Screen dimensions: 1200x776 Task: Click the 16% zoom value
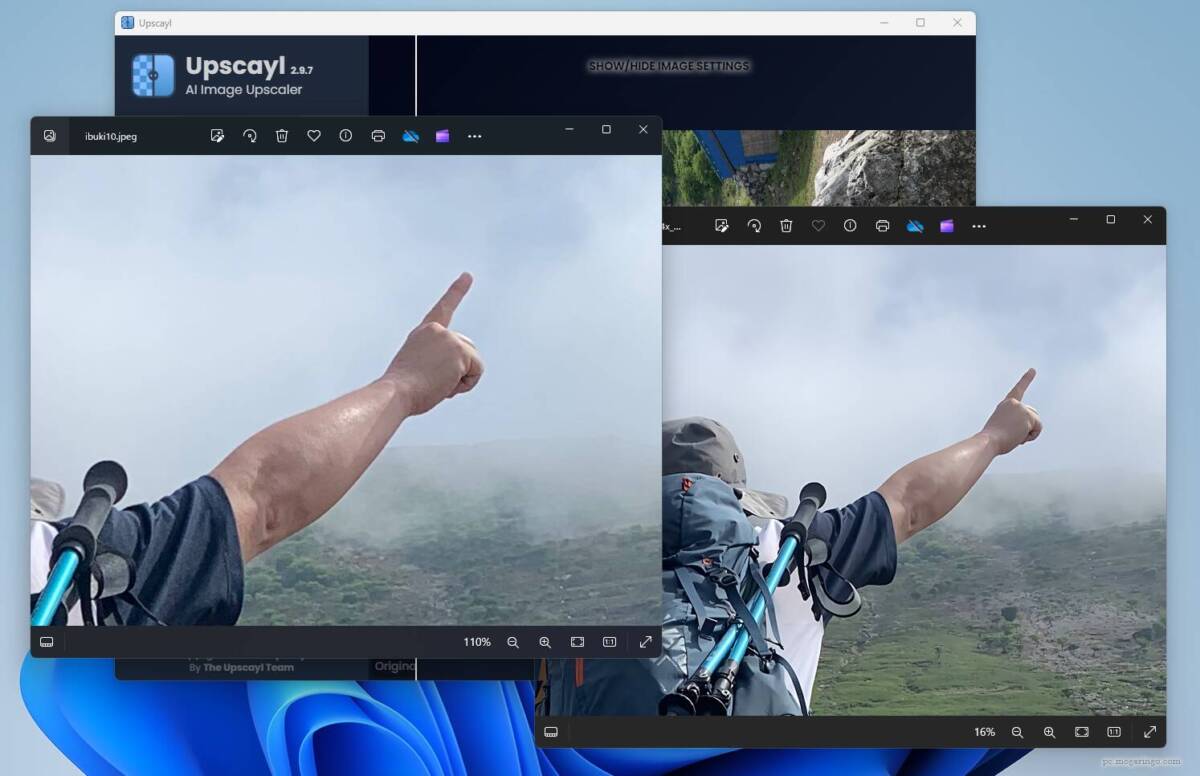coord(985,732)
